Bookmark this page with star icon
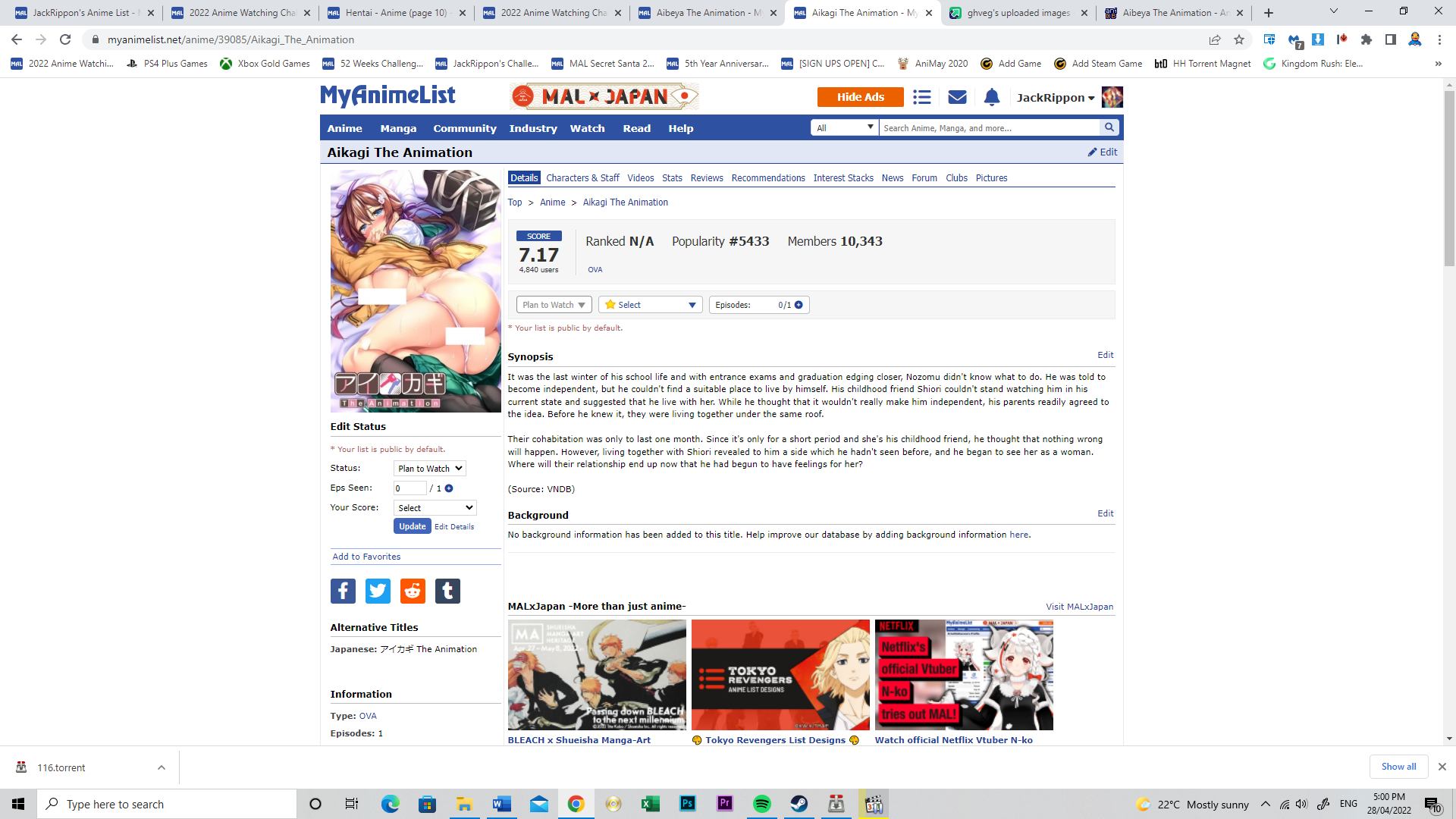The width and height of the screenshot is (1456, 819). pos(1239,39)
